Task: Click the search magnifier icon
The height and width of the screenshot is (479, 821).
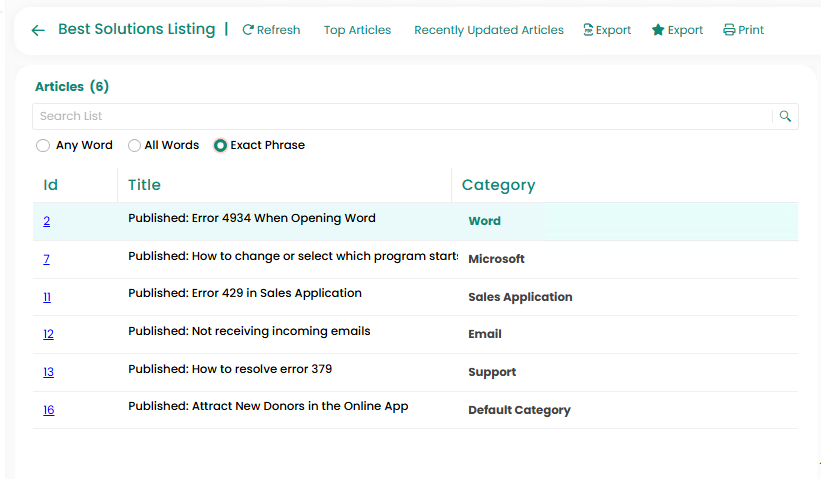Action: pos(786,116)
